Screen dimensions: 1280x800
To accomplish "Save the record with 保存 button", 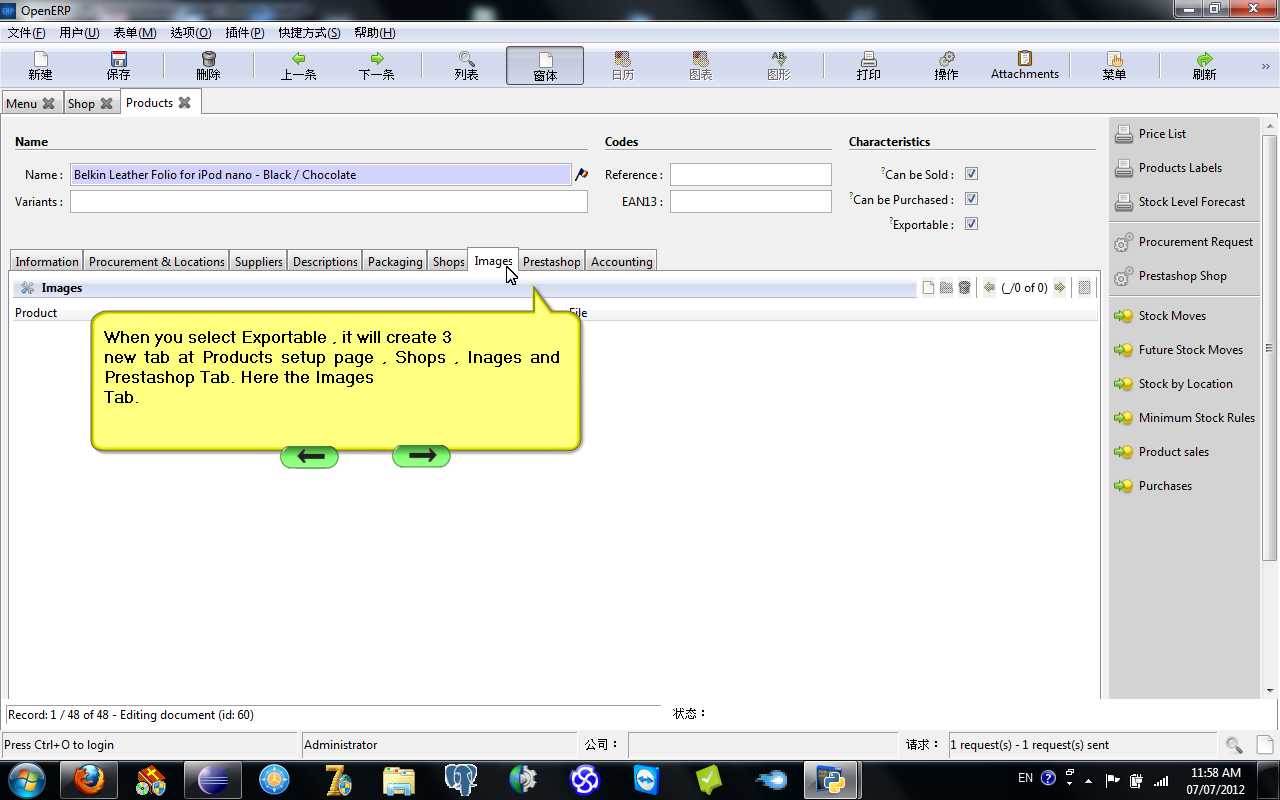I will pyautogui.click(x=118, y=66).
